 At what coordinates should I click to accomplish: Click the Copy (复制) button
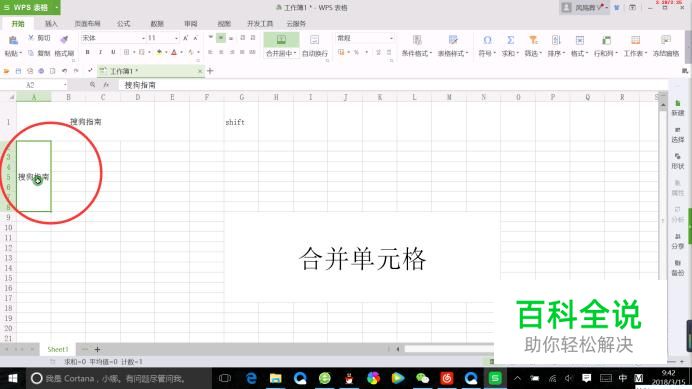pos(38,53)
